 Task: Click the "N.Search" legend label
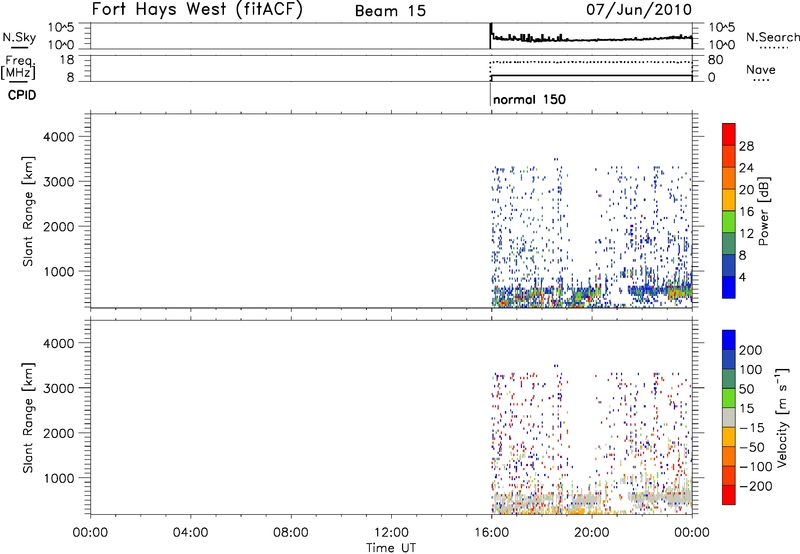click(x=772, y=37)
